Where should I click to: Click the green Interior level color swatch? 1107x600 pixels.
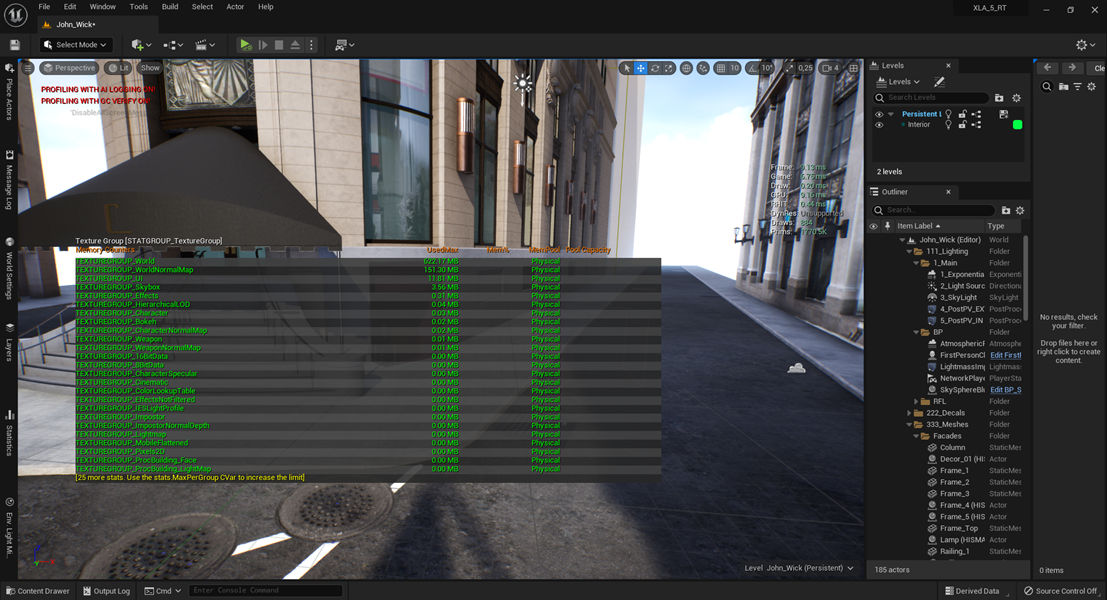tap(1017, 125)
